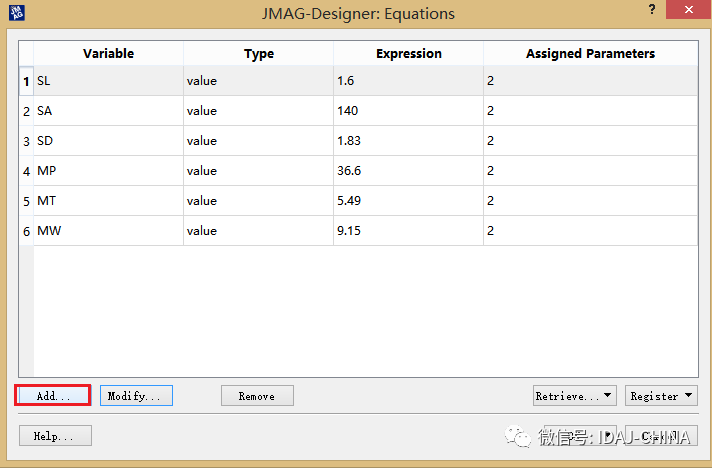Viewport: 712px width, 468px height.
Task: Click the Type cell in MP row
Action: (258, 171)
